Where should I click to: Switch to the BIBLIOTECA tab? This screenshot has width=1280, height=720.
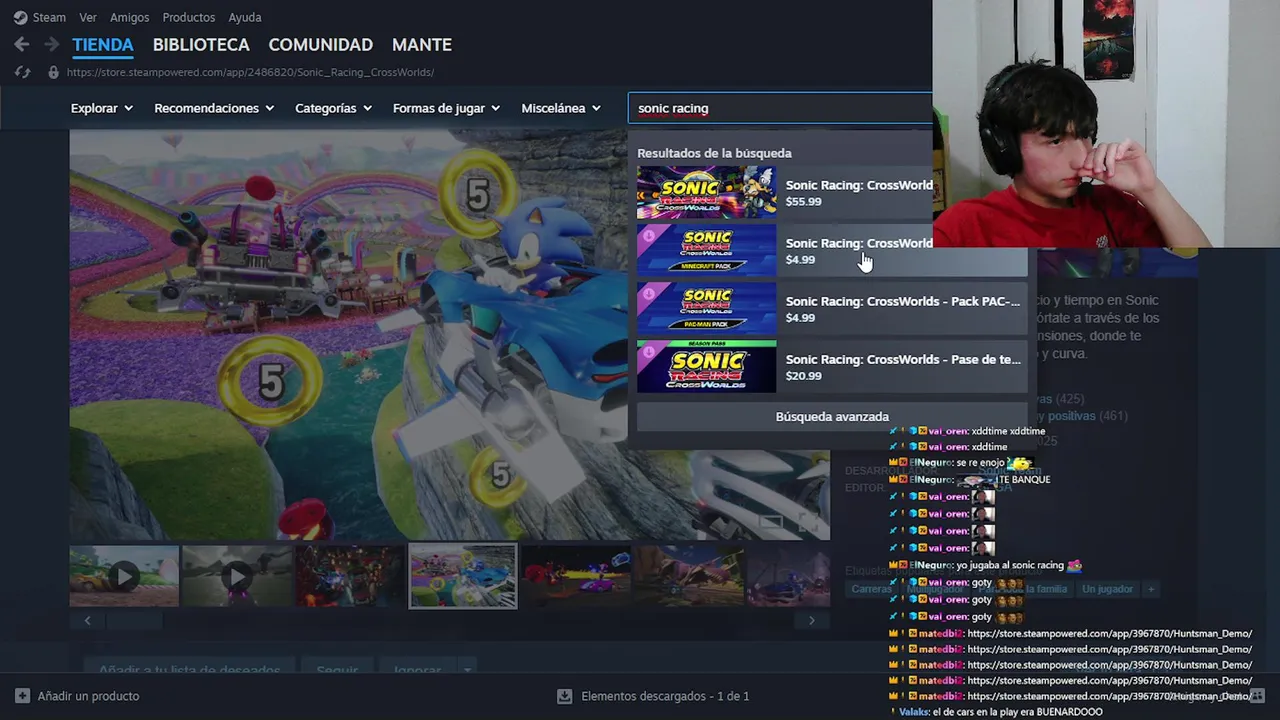coord(201,45)
